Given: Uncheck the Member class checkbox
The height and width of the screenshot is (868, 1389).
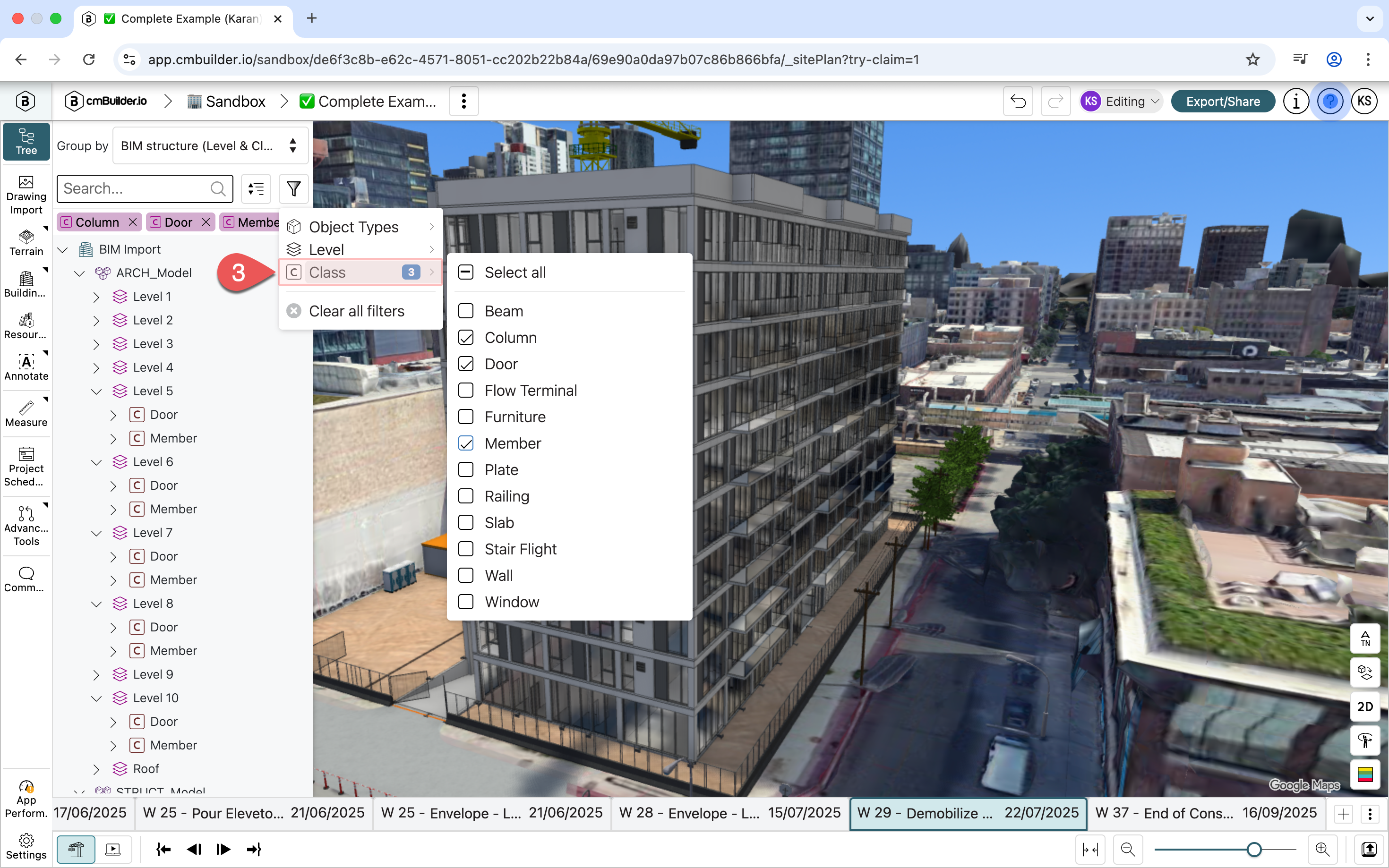Looking at the screenshot, I should 466,443.
